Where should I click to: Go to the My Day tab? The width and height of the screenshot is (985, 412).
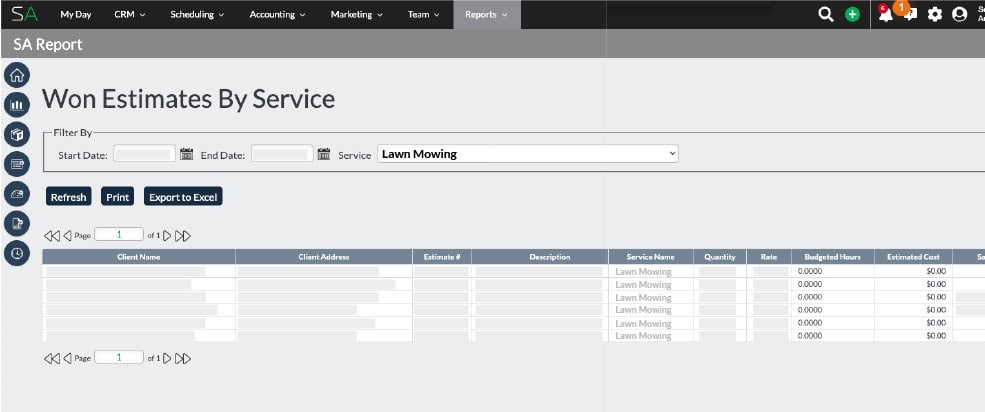pos(75,14)
